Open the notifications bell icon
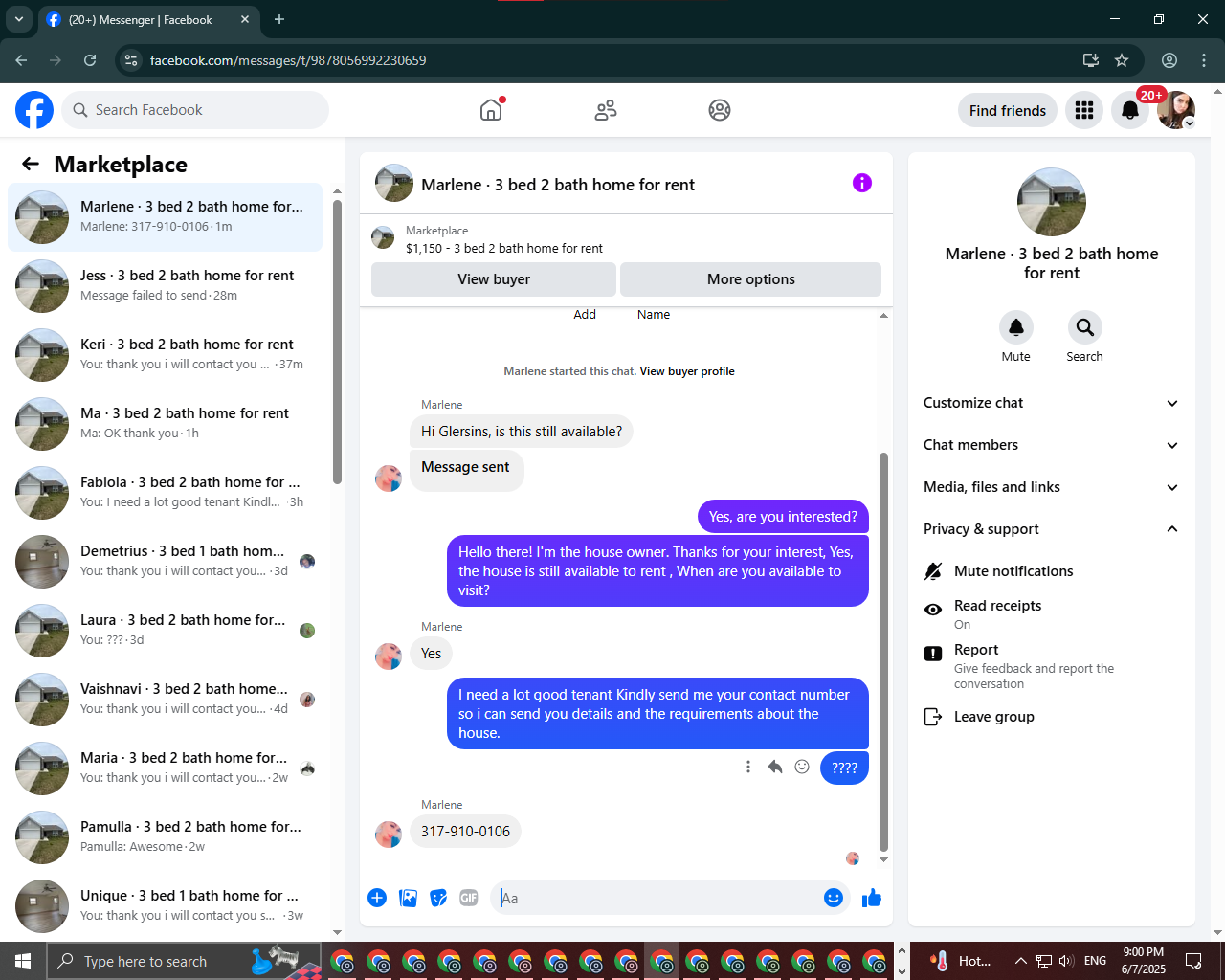 tap(1130, 110)
